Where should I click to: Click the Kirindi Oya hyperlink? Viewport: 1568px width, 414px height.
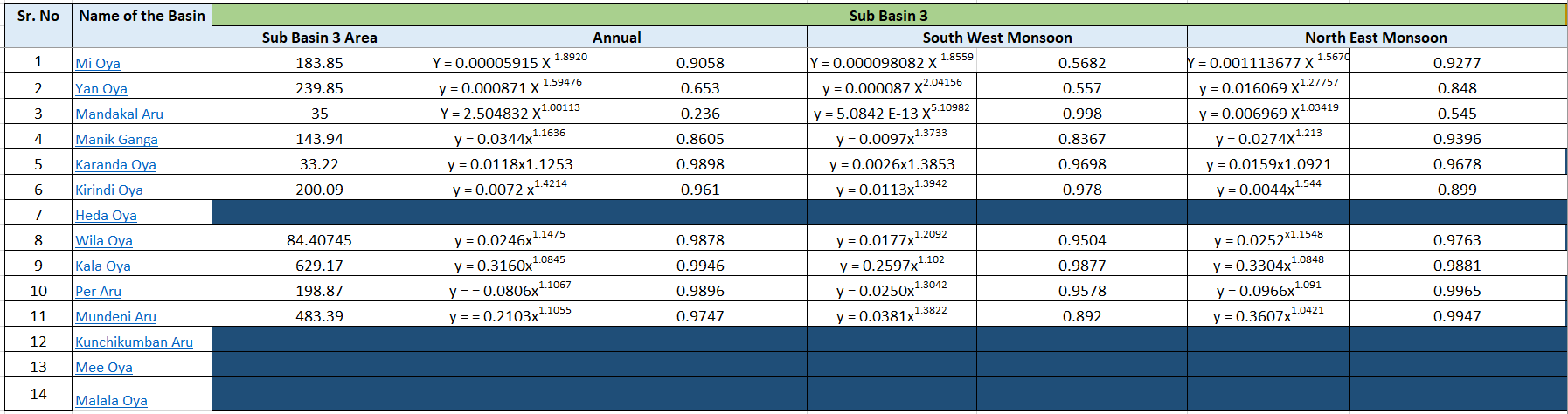coord(109,190)
